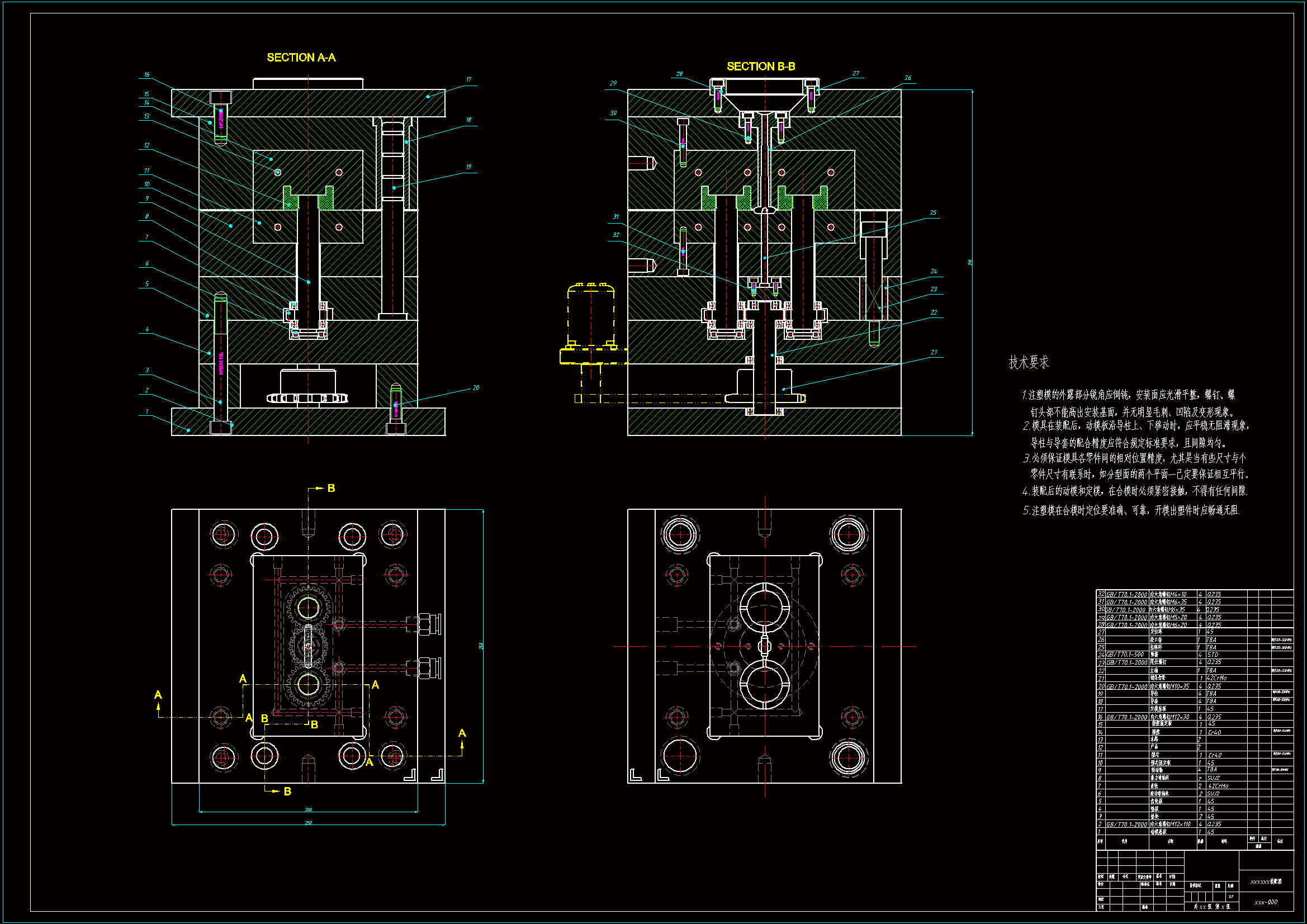Click technical requirement line 5 text

(x=1130, y=510)
